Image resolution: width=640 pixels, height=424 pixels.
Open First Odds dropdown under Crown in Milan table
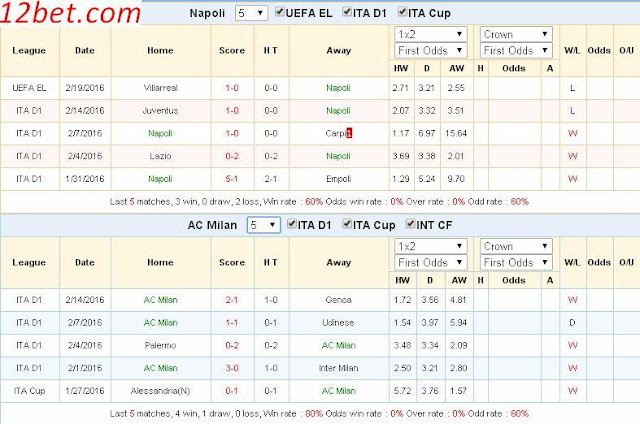[516, 262]
